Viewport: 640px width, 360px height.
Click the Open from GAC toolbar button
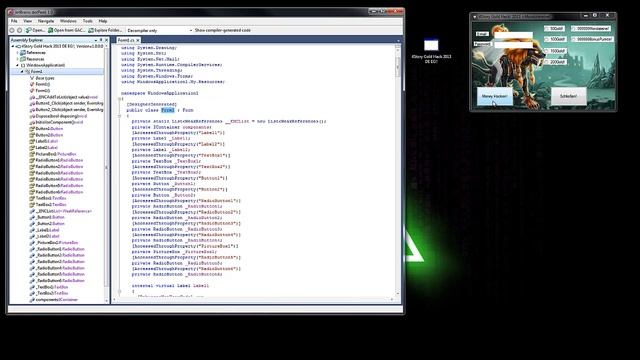[x=67, y=30]
